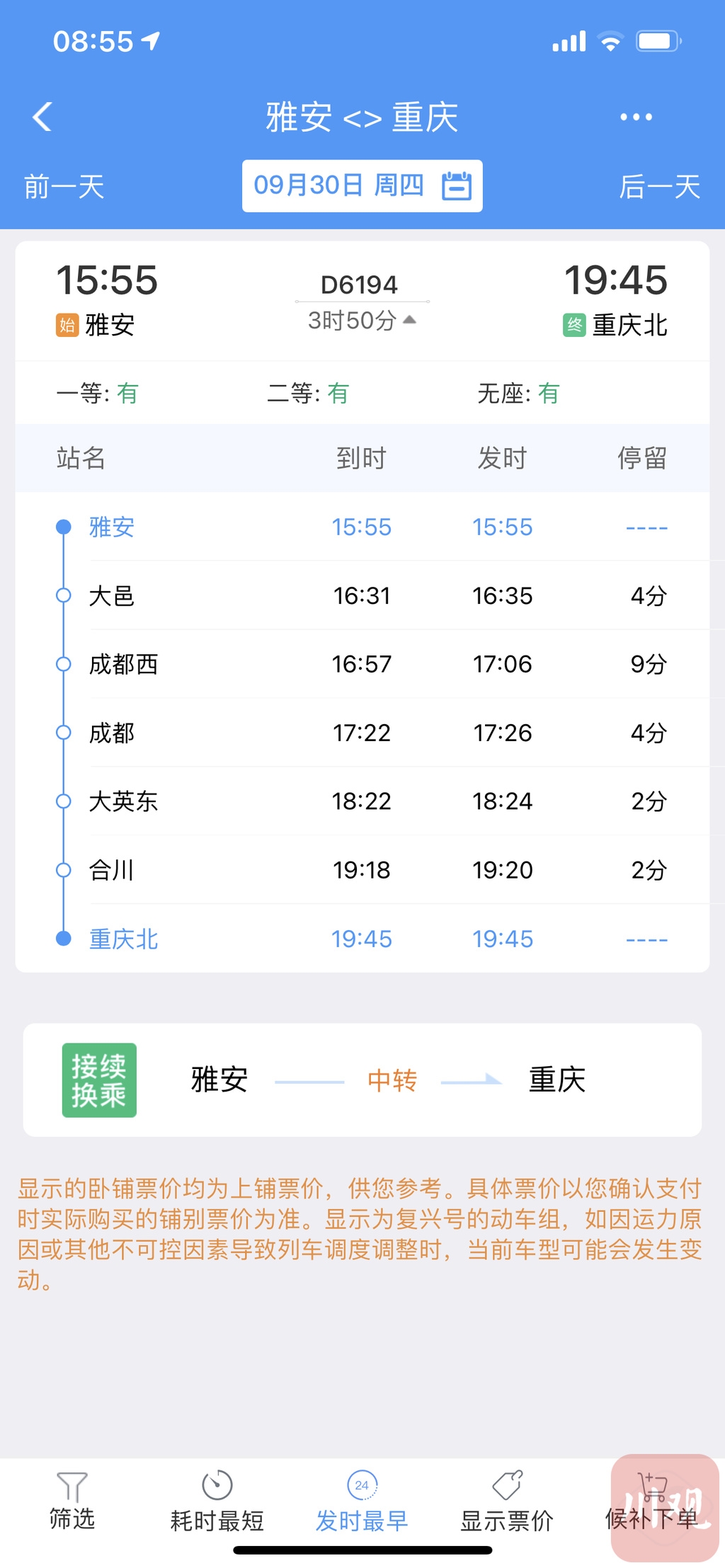
Task: Go to previous day 前一天
Action: tap(64, 188)
